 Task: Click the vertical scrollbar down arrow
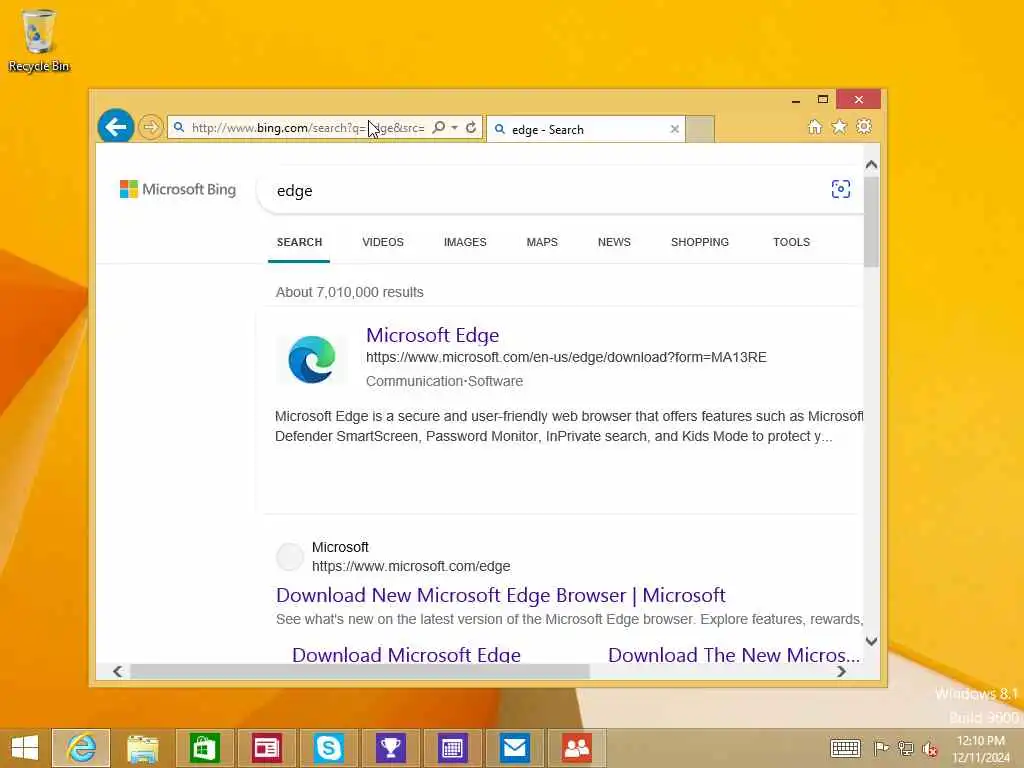coord(871,641)
